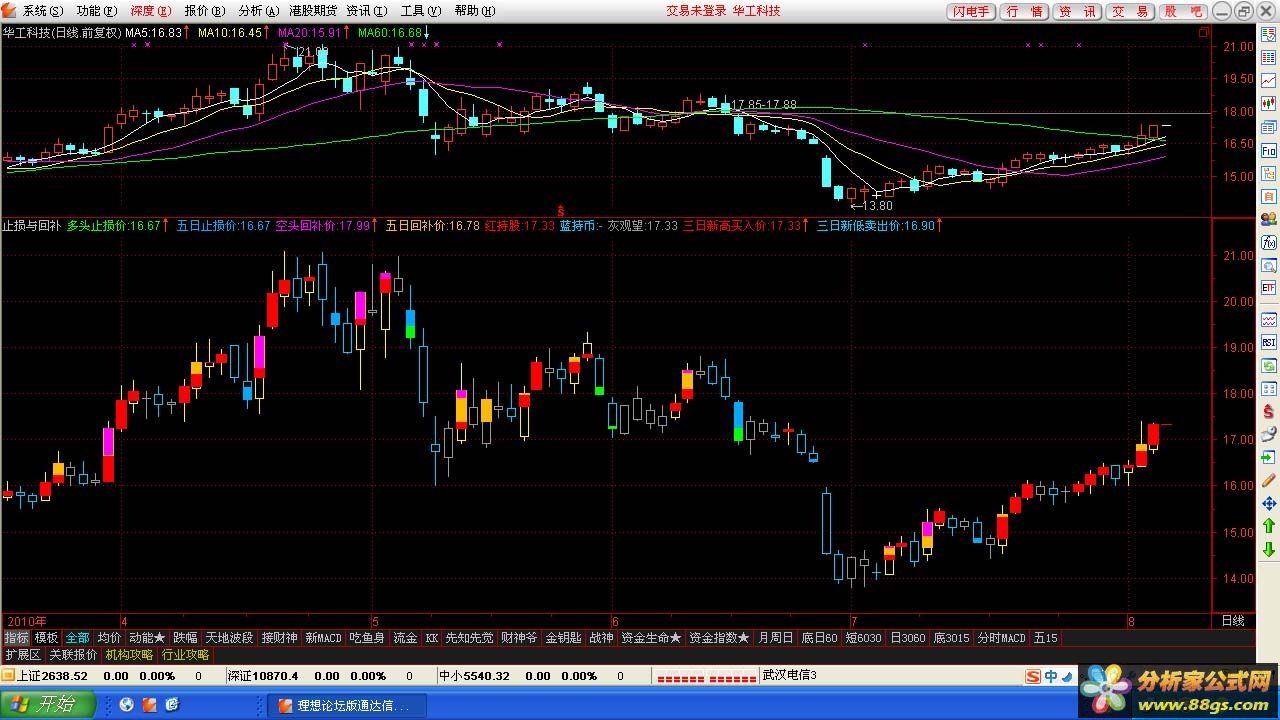Open the ETF icon in sidebar
Viewport: 1280px width, 720px height.
[x=1269, y=288]
